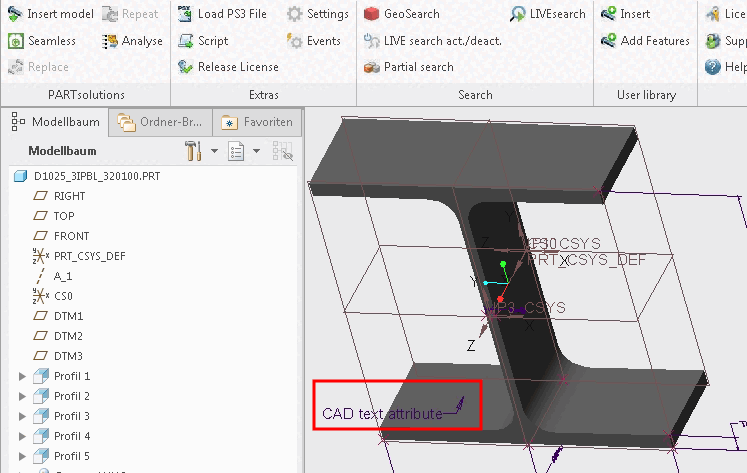Select the DTM2 plane

click(x=68, y=336)
